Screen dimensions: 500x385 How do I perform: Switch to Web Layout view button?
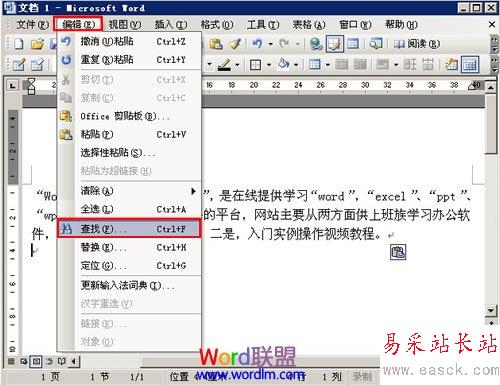(x=24, y=361)
